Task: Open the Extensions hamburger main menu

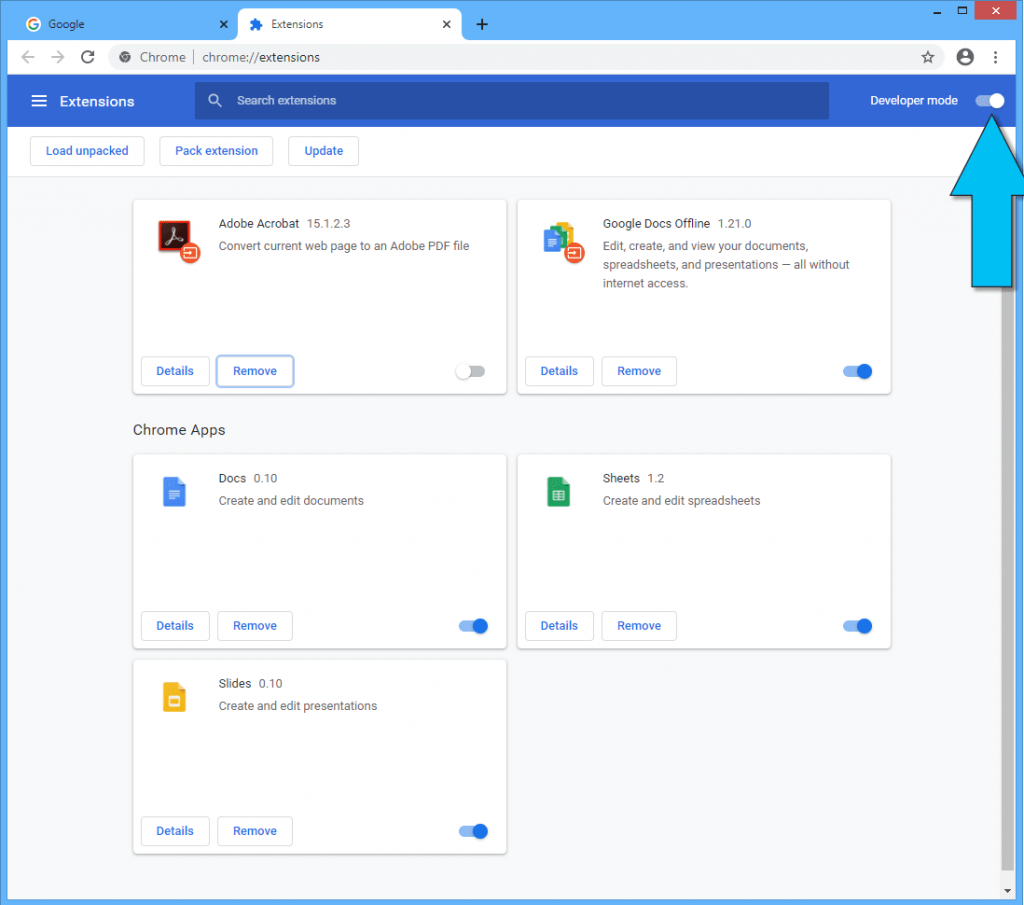Action: (x=39, y=101)
